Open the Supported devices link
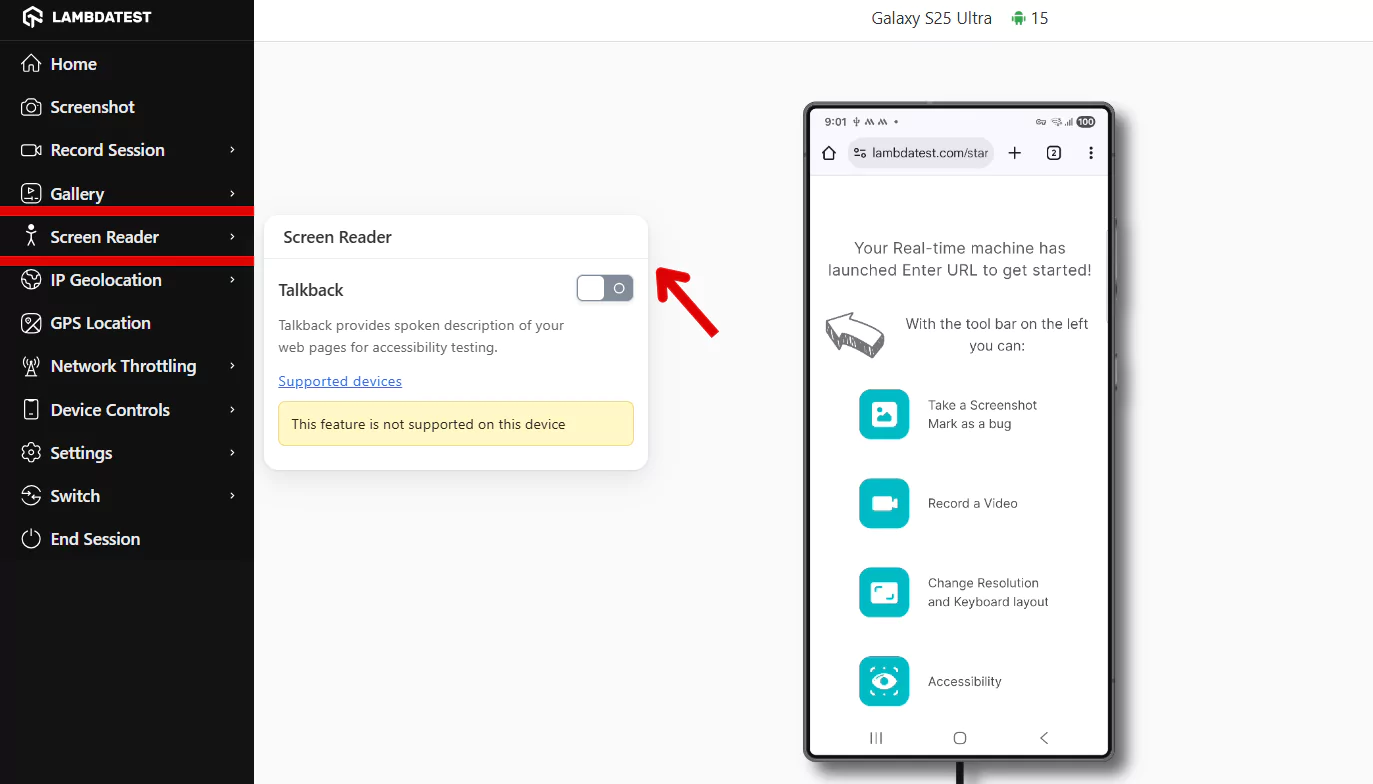Image resolution: width=1373 pixels, height=784 pixels. click(340, 381)
